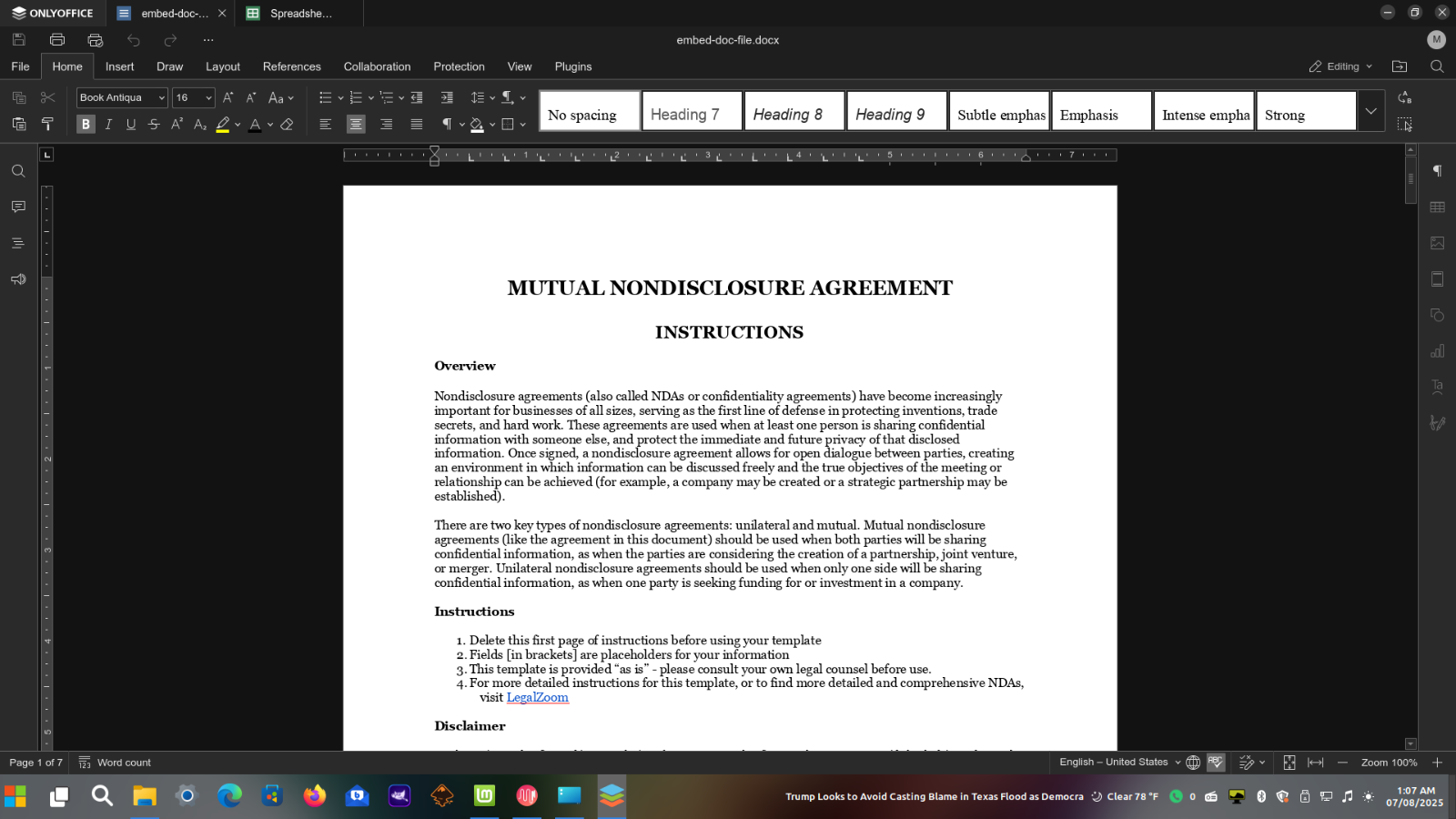Click the yellow highlight color button
Screen dimensions: 1456x819
coord(223,125)
